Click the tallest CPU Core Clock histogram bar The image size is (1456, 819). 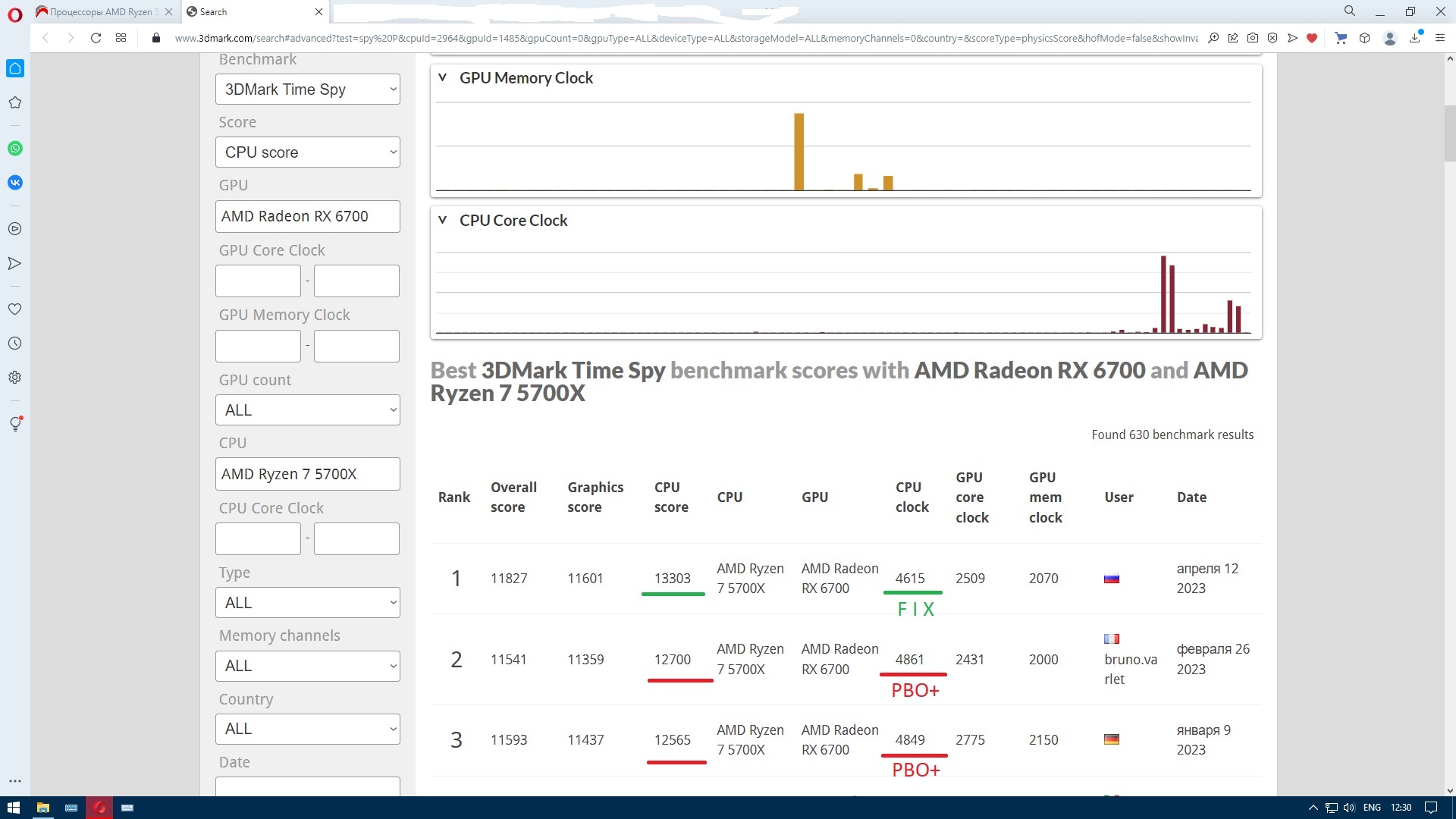[1163, 294]
